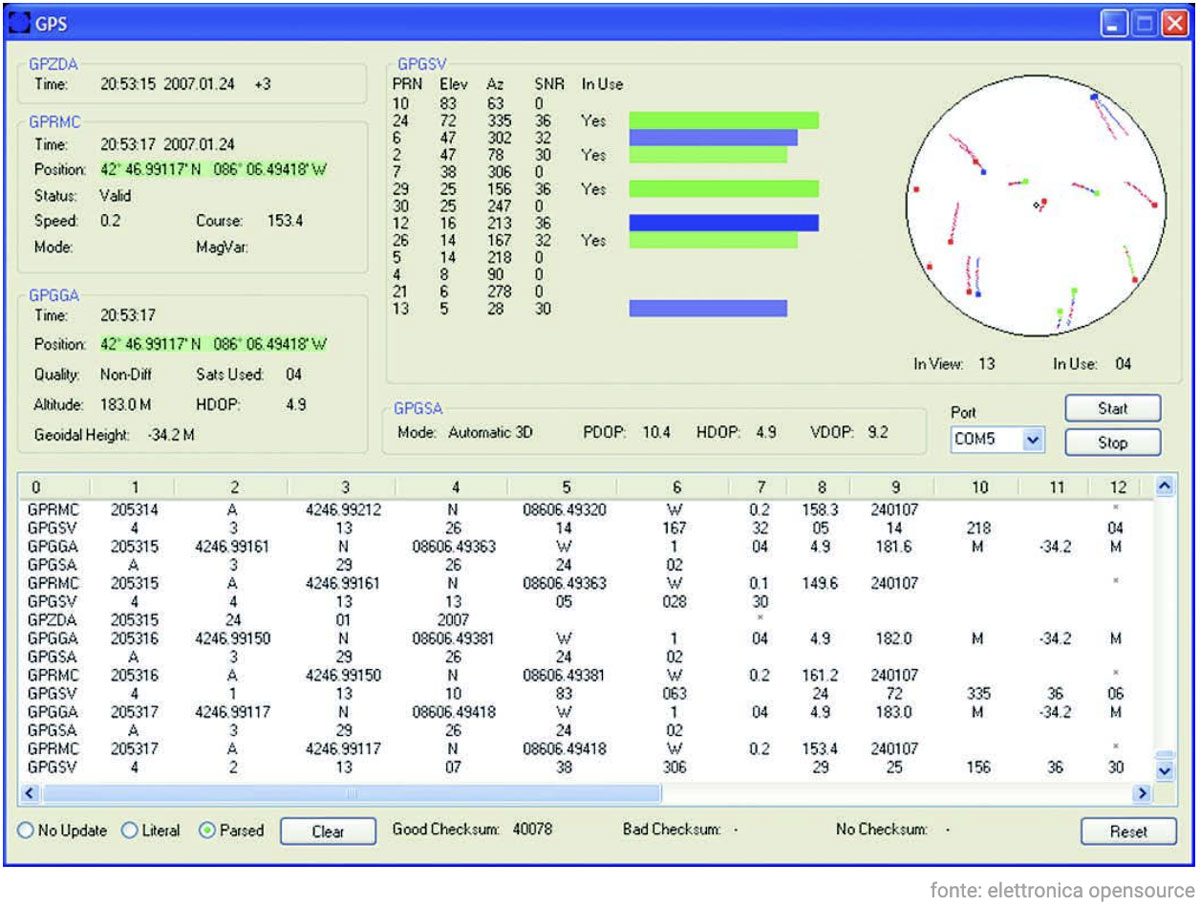Click the column header labeled 11
Screen dimensions: 1200x906
[1056, 487]
